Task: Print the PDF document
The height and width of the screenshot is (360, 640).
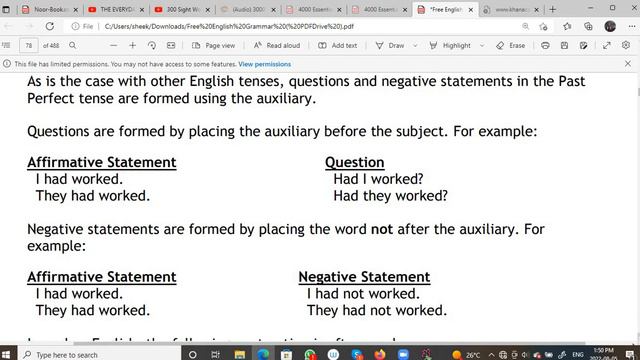Action: pyautogui.click(x=545, y=45)
